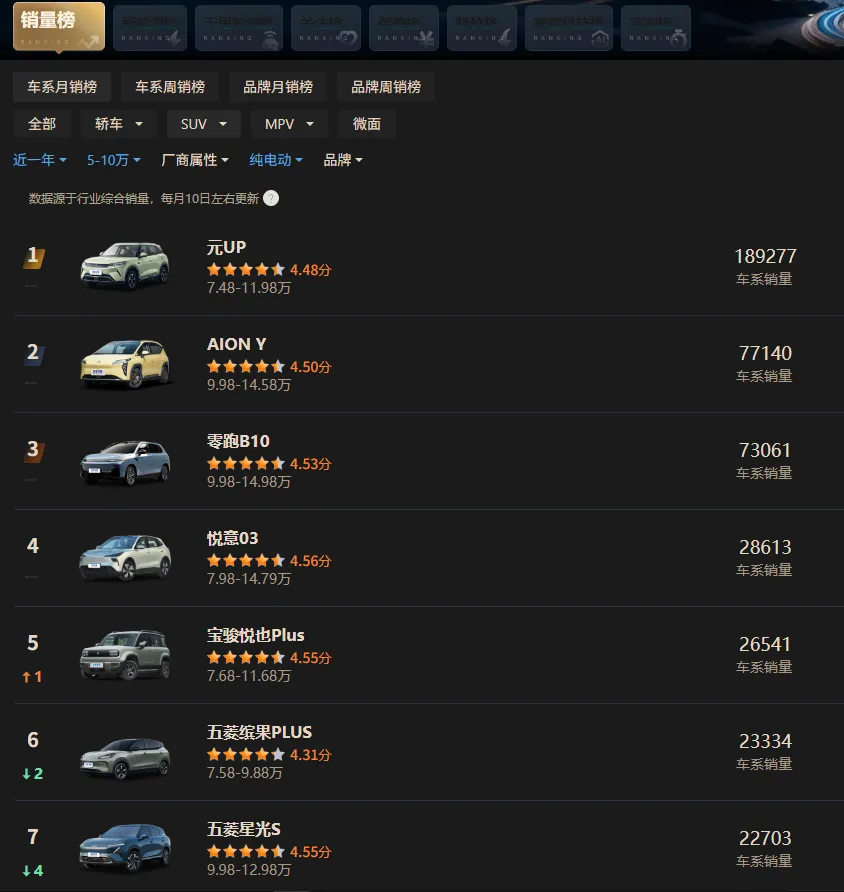Viewport: 844px width, 892px height.
Task: Select the 销量榜 ranking tab
Action: click(x=59, y=27)
